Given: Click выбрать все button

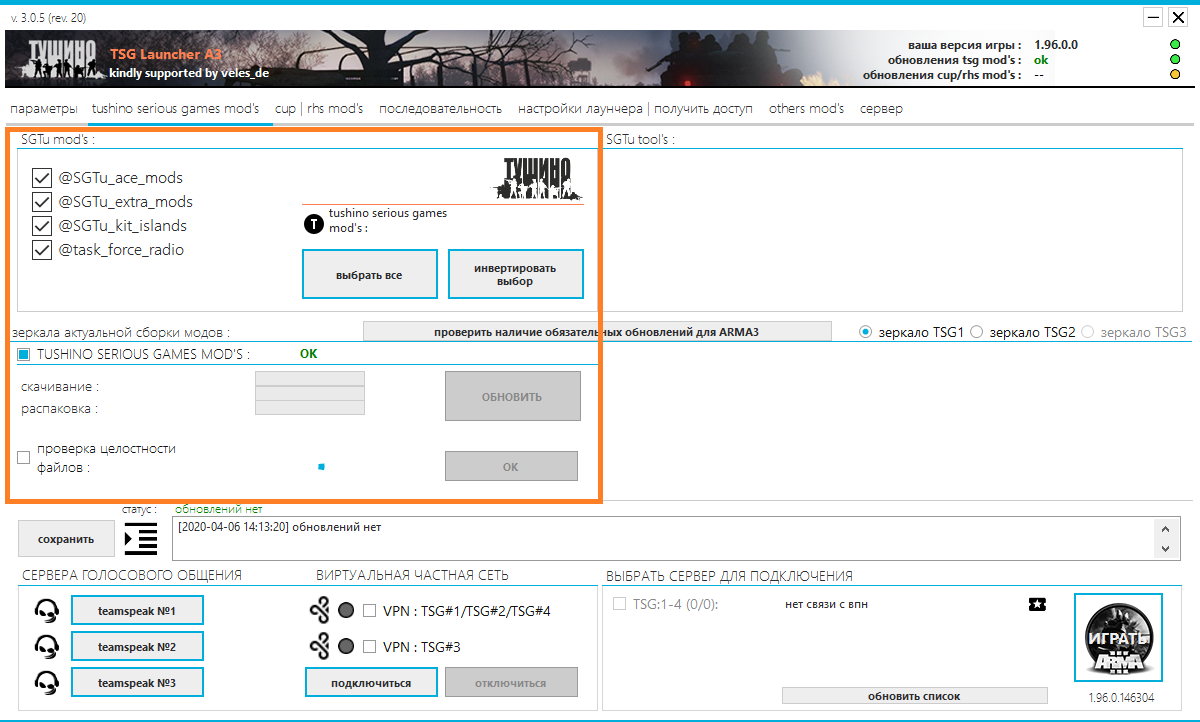Looking at the screenshot, I should pos(370,274).
